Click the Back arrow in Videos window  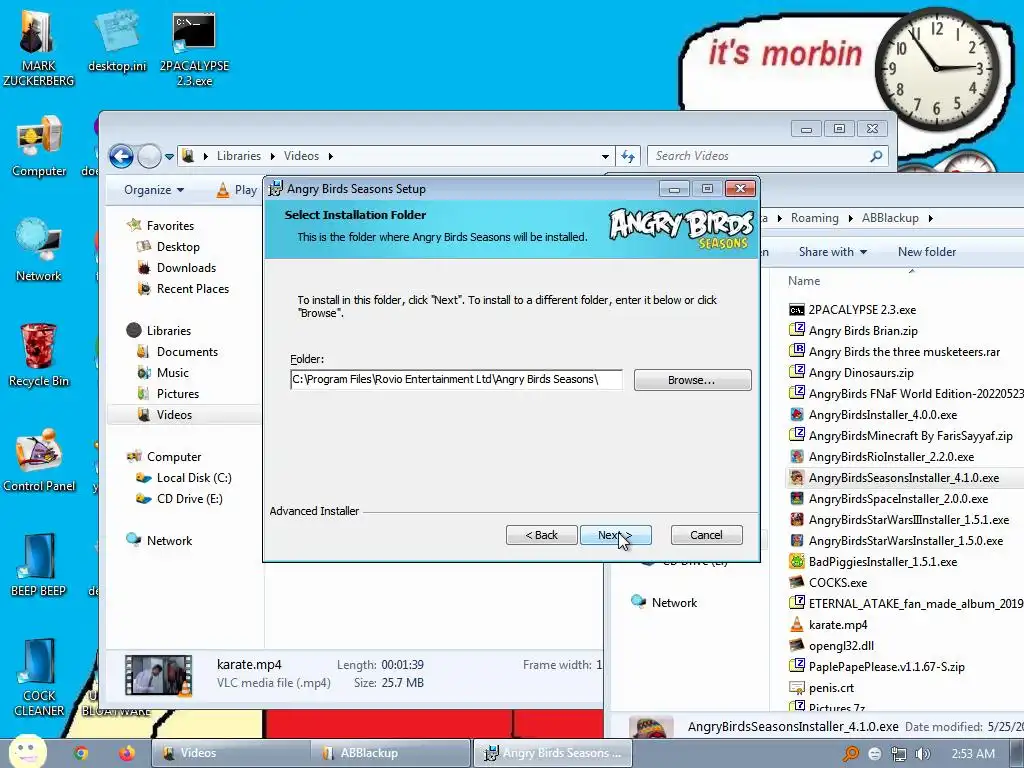pyautogui.click(x=121, y=156)
